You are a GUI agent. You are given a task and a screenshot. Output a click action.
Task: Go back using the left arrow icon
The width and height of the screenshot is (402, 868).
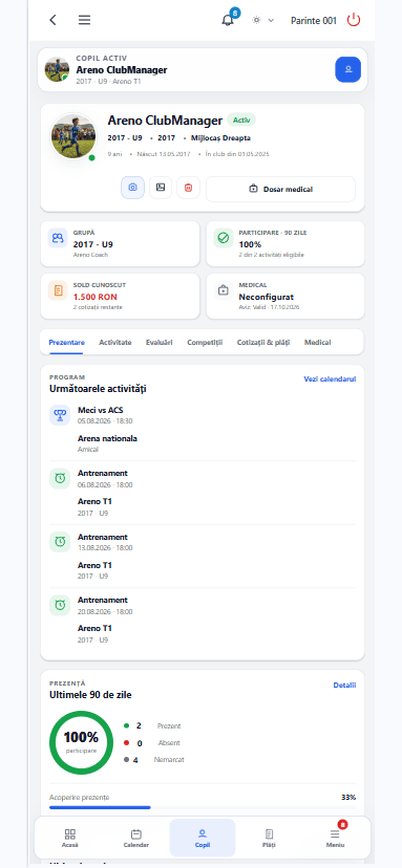click(53, 20)
